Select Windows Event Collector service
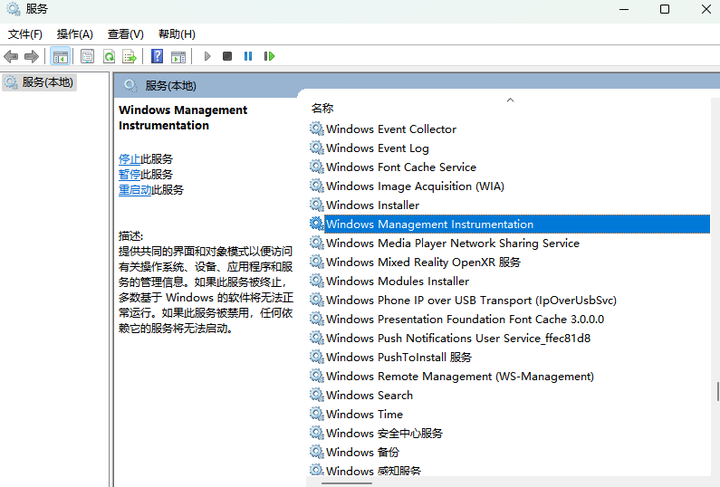 391,129
